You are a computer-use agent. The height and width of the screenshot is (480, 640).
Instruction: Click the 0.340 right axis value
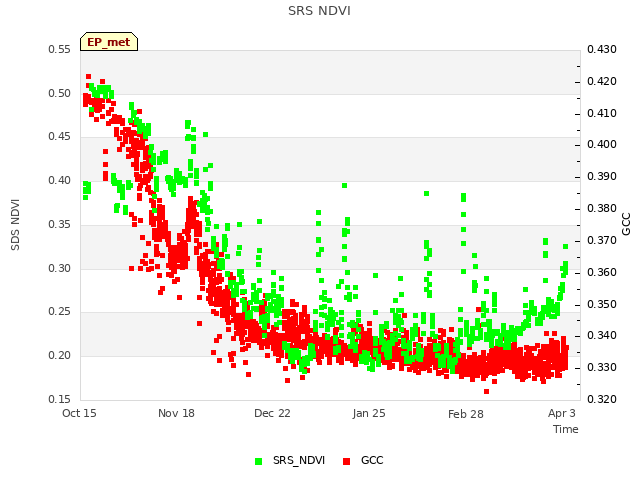[602, 335]
